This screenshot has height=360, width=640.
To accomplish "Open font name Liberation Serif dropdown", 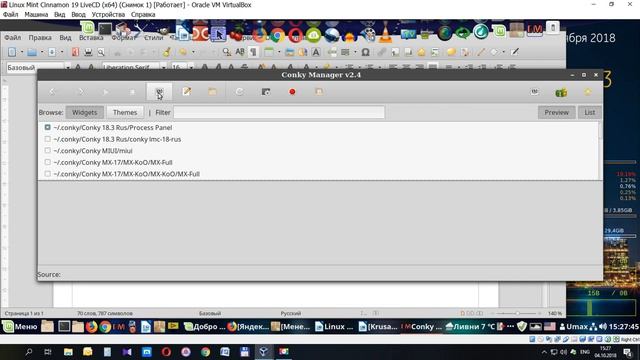I will [x=163, y=67].
